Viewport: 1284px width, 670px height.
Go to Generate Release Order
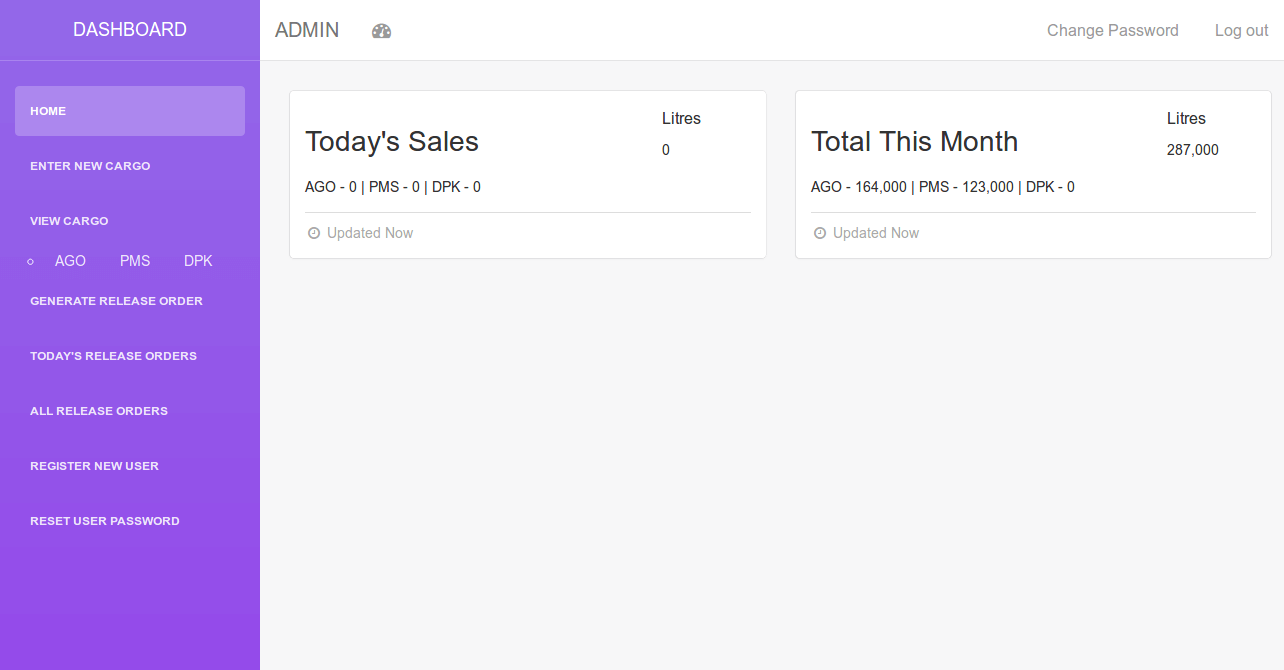click(116, 301)
